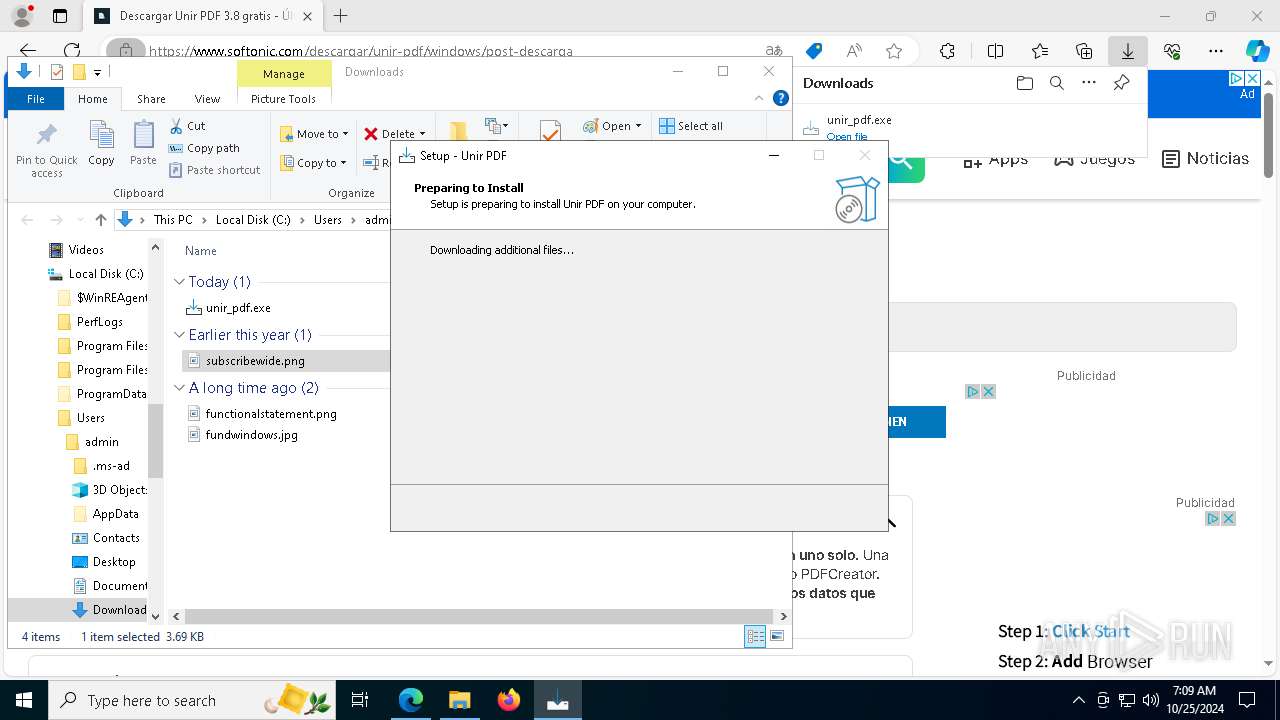
Task: Refresh the Softonic page
Action: (x=72, y=51)
